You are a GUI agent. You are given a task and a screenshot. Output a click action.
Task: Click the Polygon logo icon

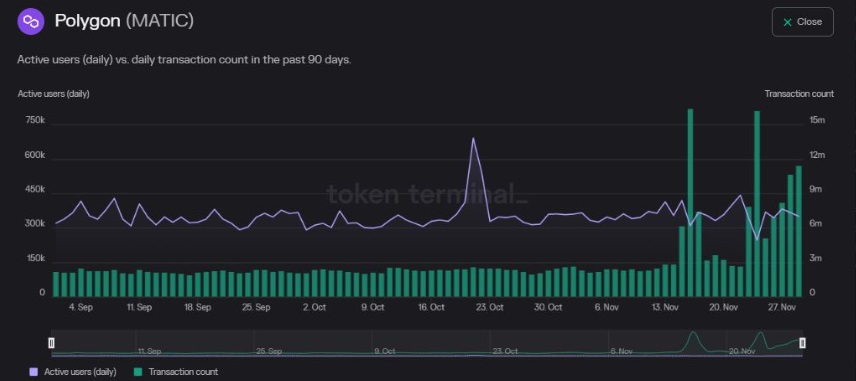click(x=31, y=22)
